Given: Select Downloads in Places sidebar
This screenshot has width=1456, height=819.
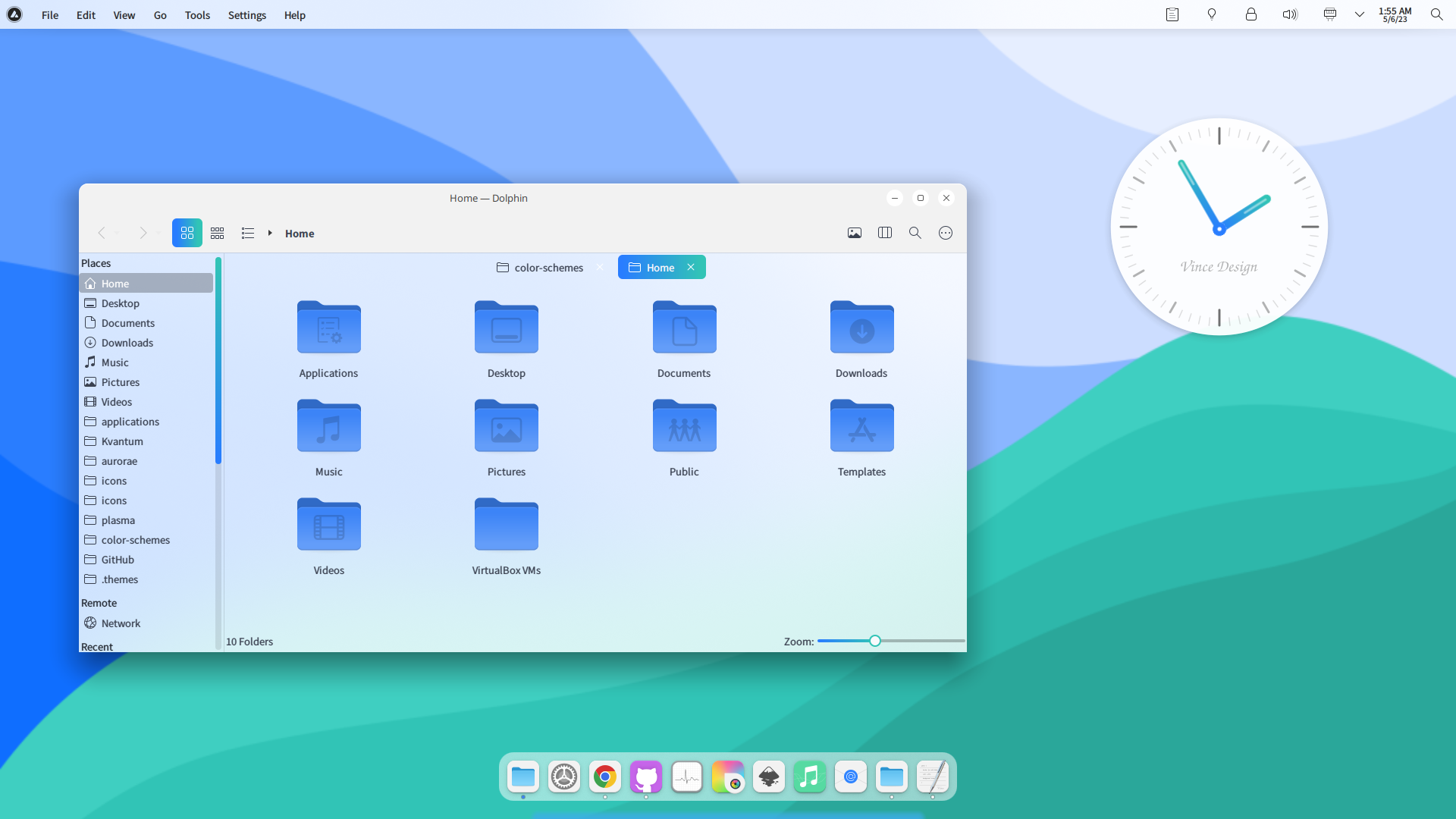Looking at the screenshot, I should click(x=146, y=343).
